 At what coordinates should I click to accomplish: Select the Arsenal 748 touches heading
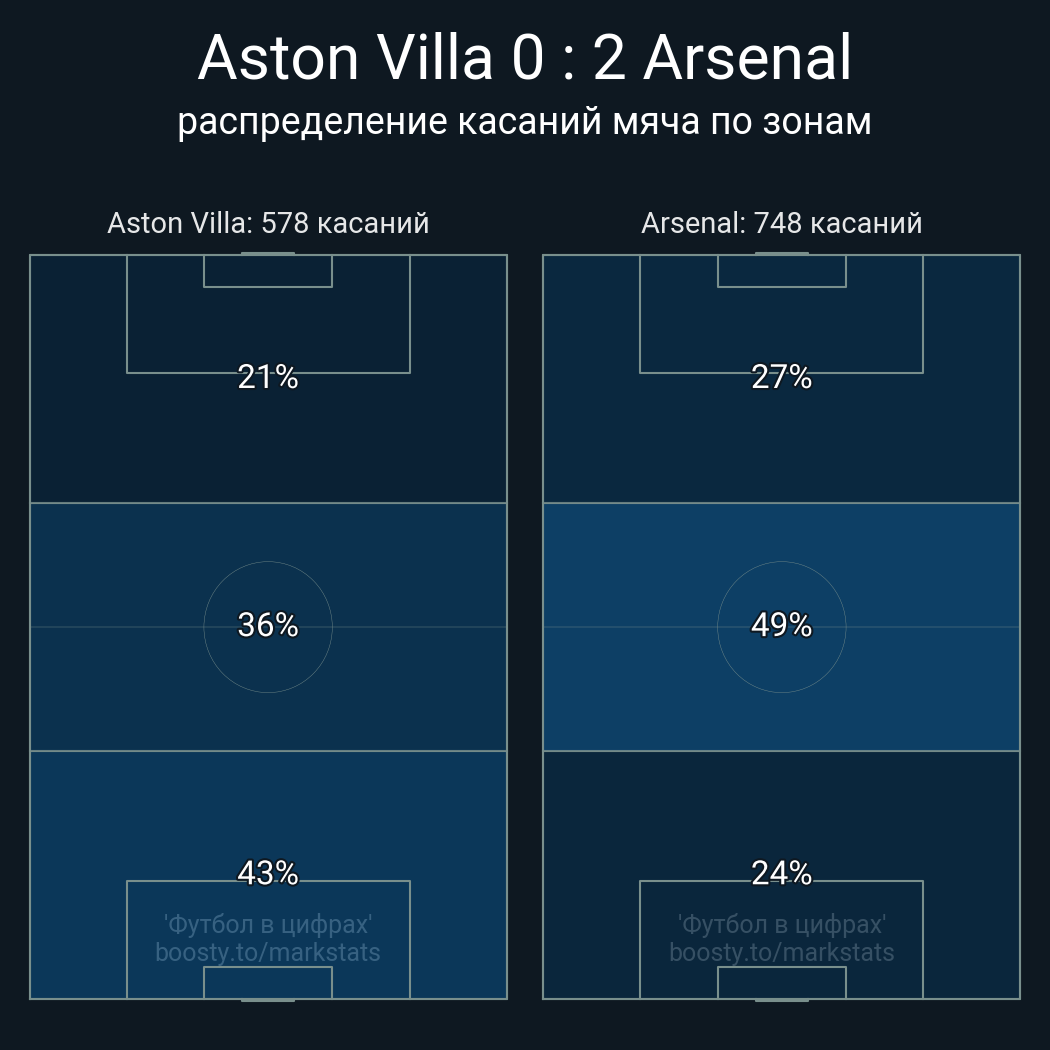tap(781, 223)
